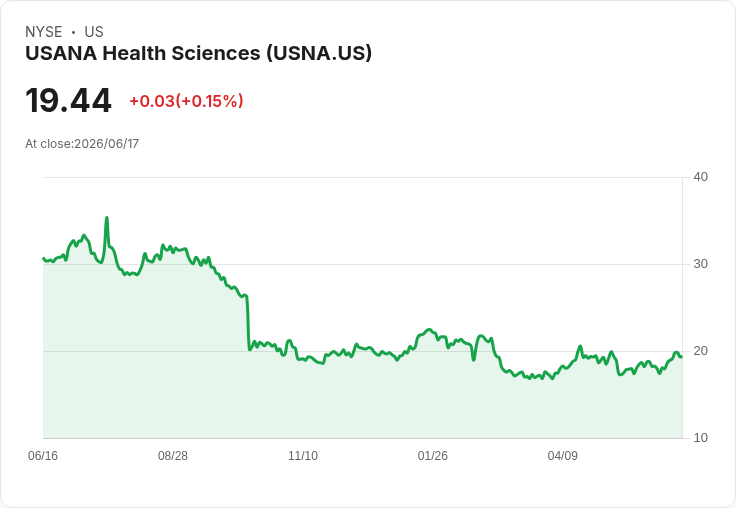This screenshot has width=736, height=508.
Task: Click the 01/26 date axis label
Action: point(432,455)
